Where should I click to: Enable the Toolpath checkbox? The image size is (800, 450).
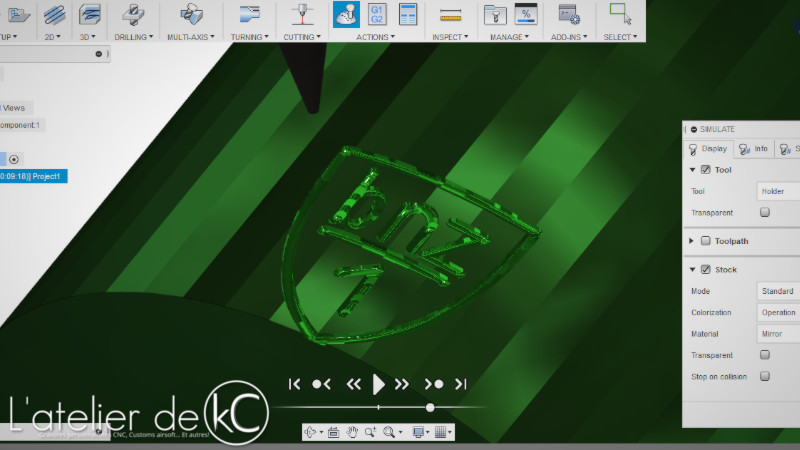point(706,241)
